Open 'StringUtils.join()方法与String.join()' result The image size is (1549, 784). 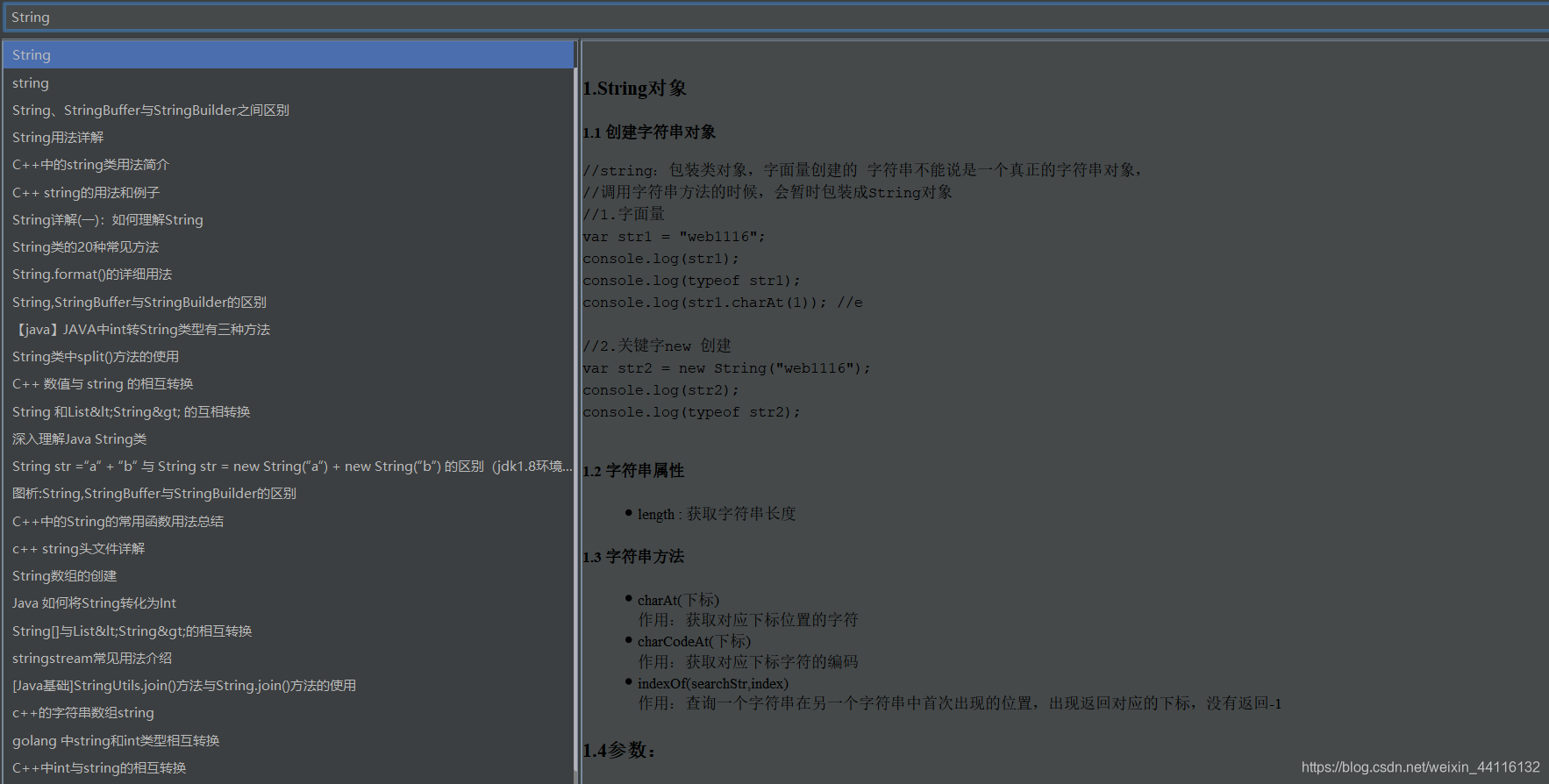click(x=289, y=685)
